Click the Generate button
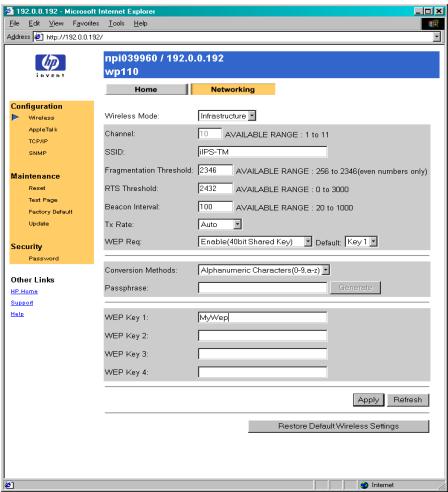This screenshot has height=492, width=448. 355,288
